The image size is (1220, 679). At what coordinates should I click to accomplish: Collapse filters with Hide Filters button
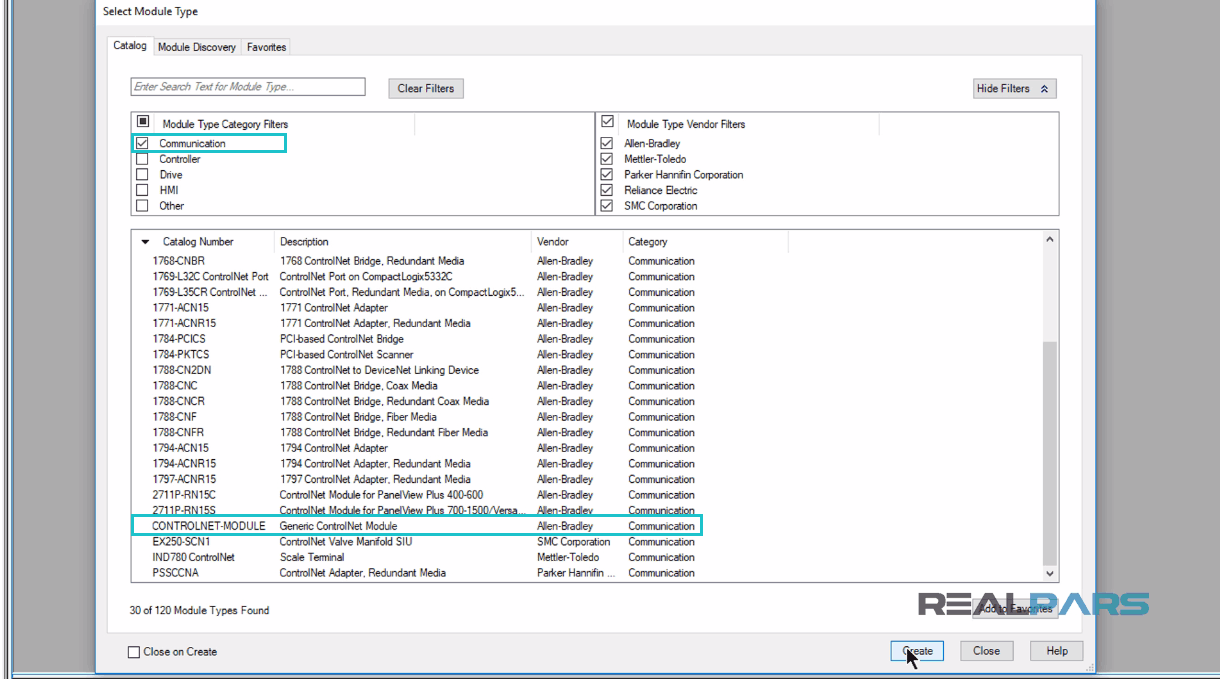point(1014,88)
